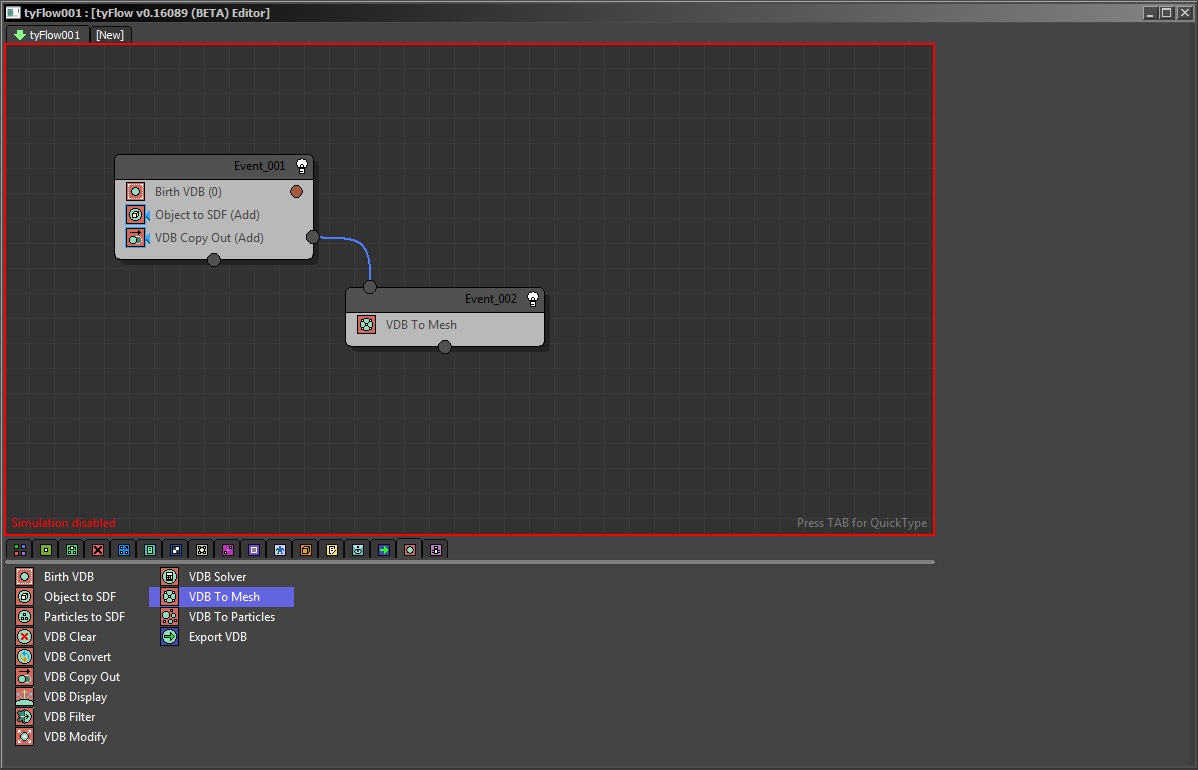Open the all-operators category tab with colored squares
This screenshot has height=770, width=1198.
coord(19,550)
